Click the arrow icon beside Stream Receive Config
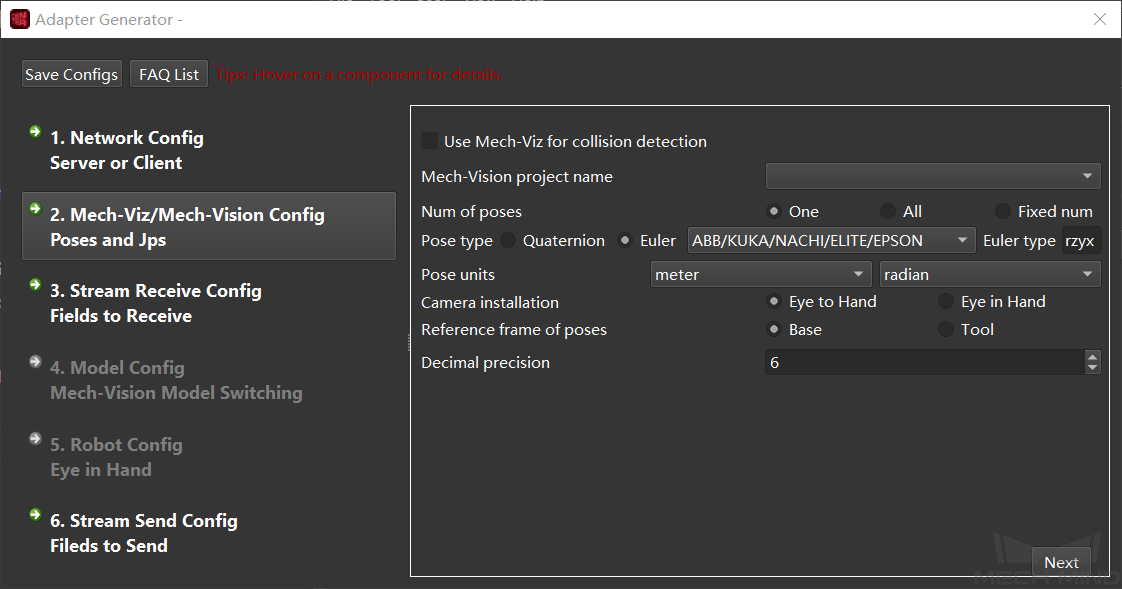Viewport: 1122px width, 589px height. pos(35,284)
